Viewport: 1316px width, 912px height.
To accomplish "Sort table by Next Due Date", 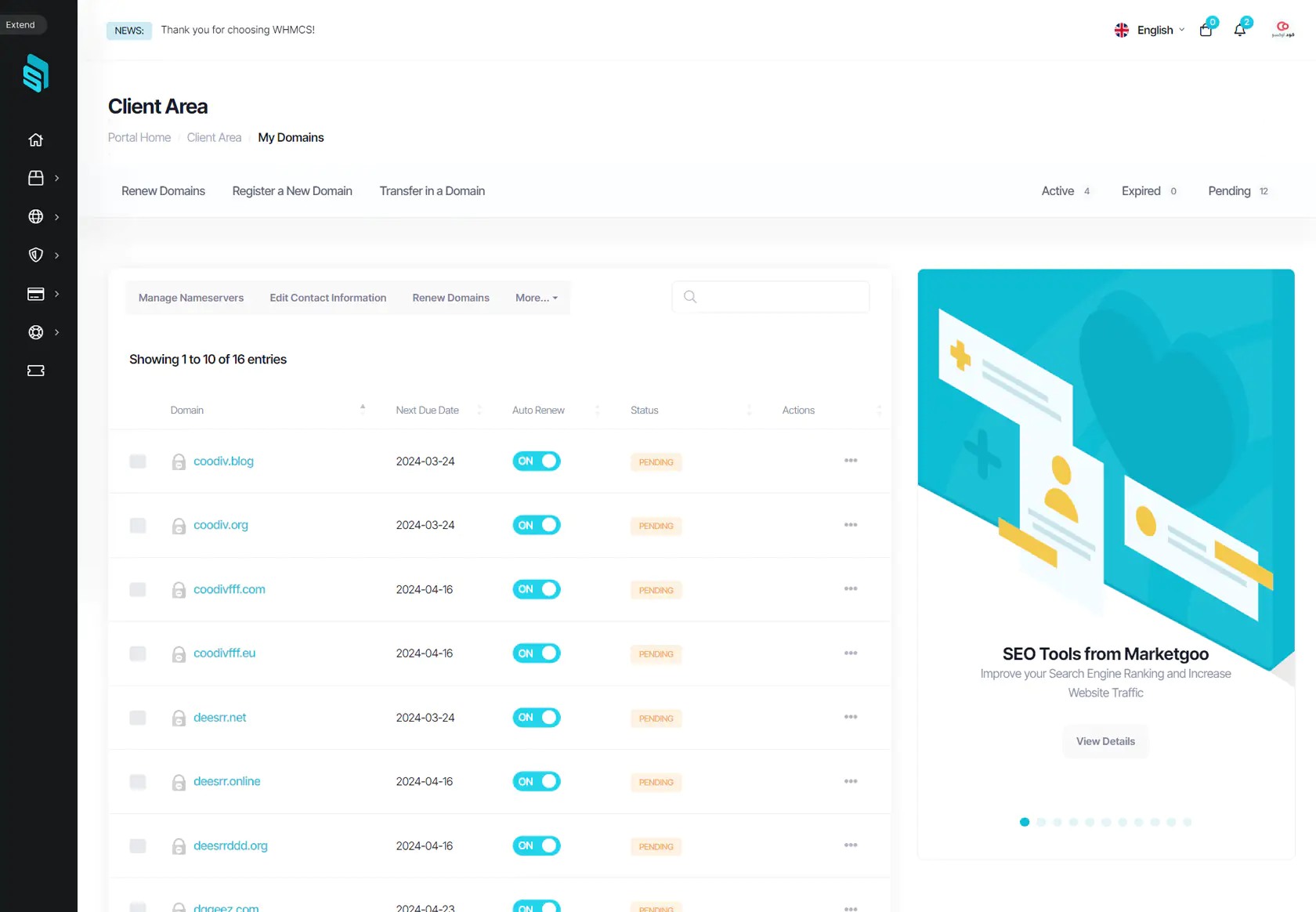I will point(428,411).
